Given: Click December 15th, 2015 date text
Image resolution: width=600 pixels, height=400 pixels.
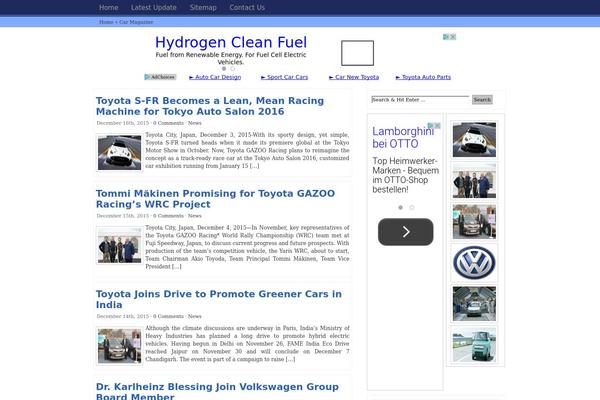Looking at the screenshot, I should tap(122, 216).
